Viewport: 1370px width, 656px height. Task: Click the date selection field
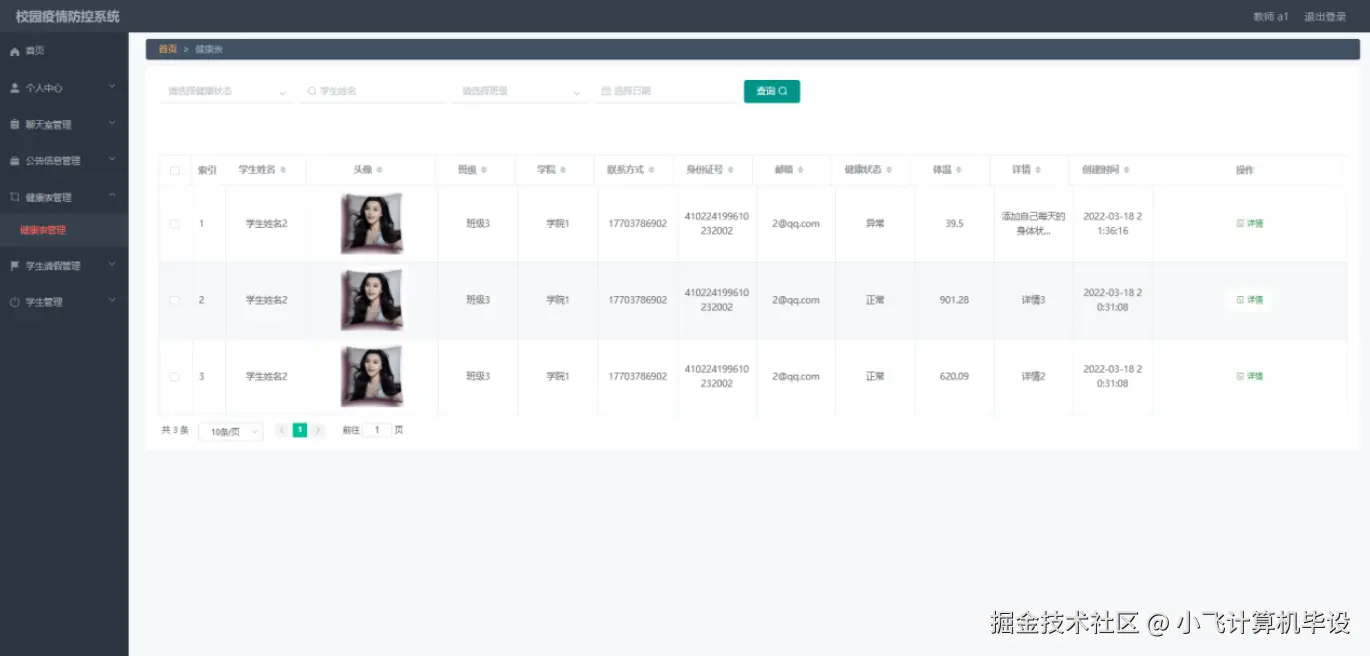(x=667, y=91)
